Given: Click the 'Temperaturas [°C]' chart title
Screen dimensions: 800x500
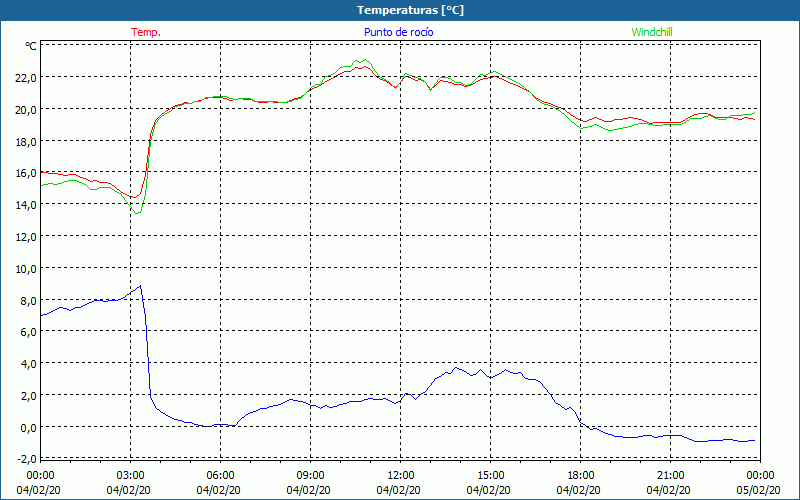Looking at the screenshot, I should click(x=410, y=10).
